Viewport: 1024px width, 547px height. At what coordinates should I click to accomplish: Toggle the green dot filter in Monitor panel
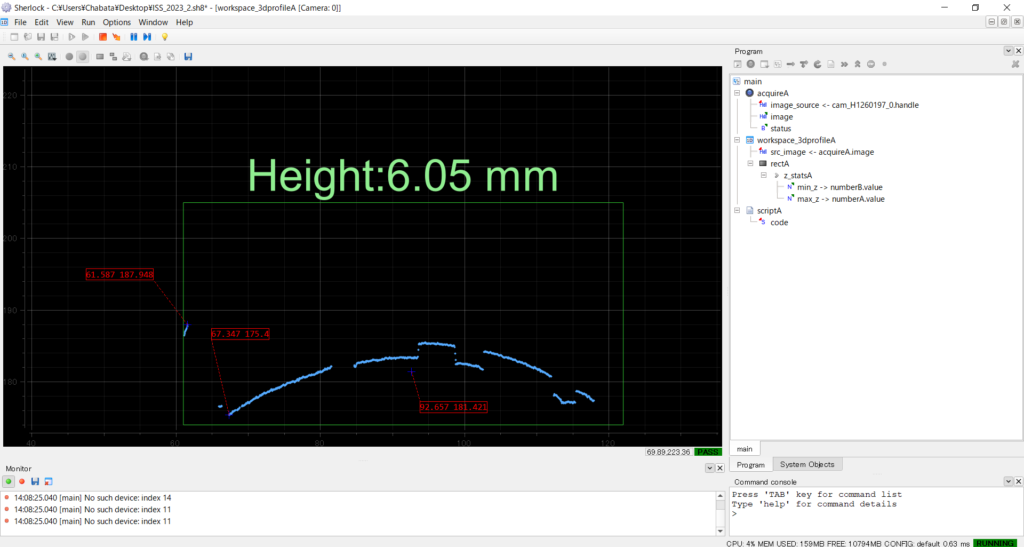point(9,482)
